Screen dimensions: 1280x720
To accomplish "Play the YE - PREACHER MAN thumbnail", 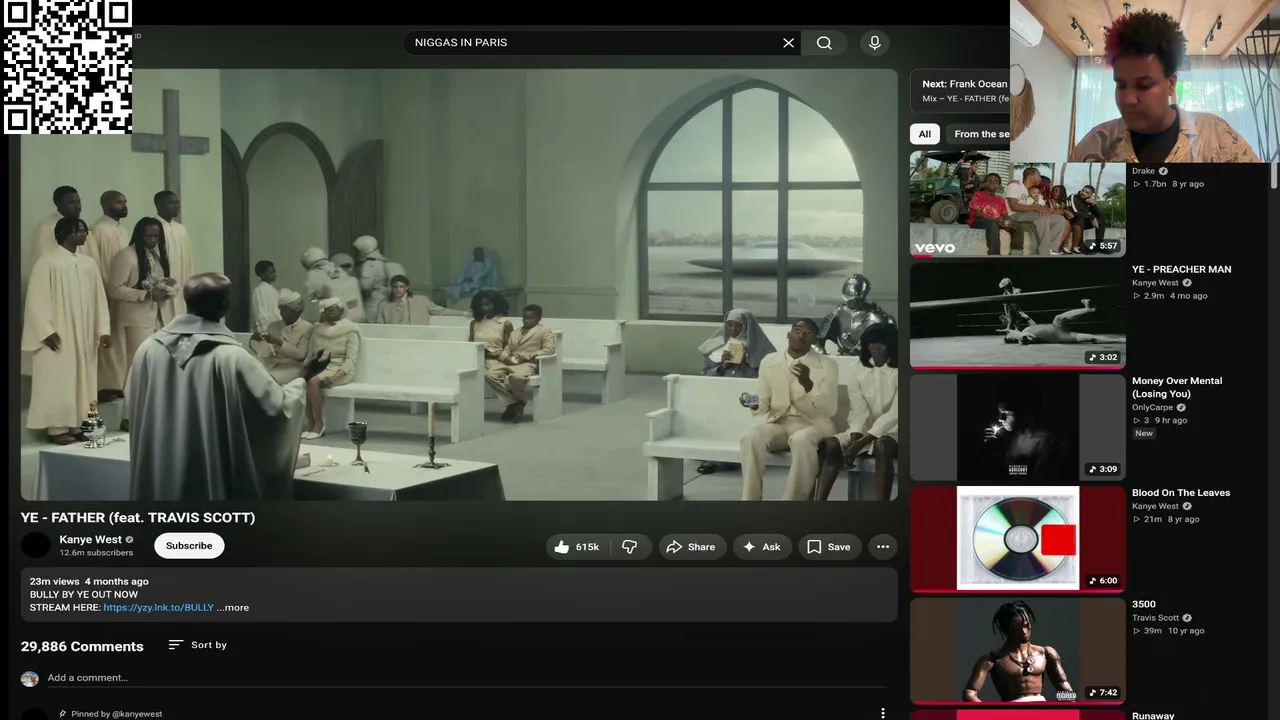I will [x=1017, y=315].
